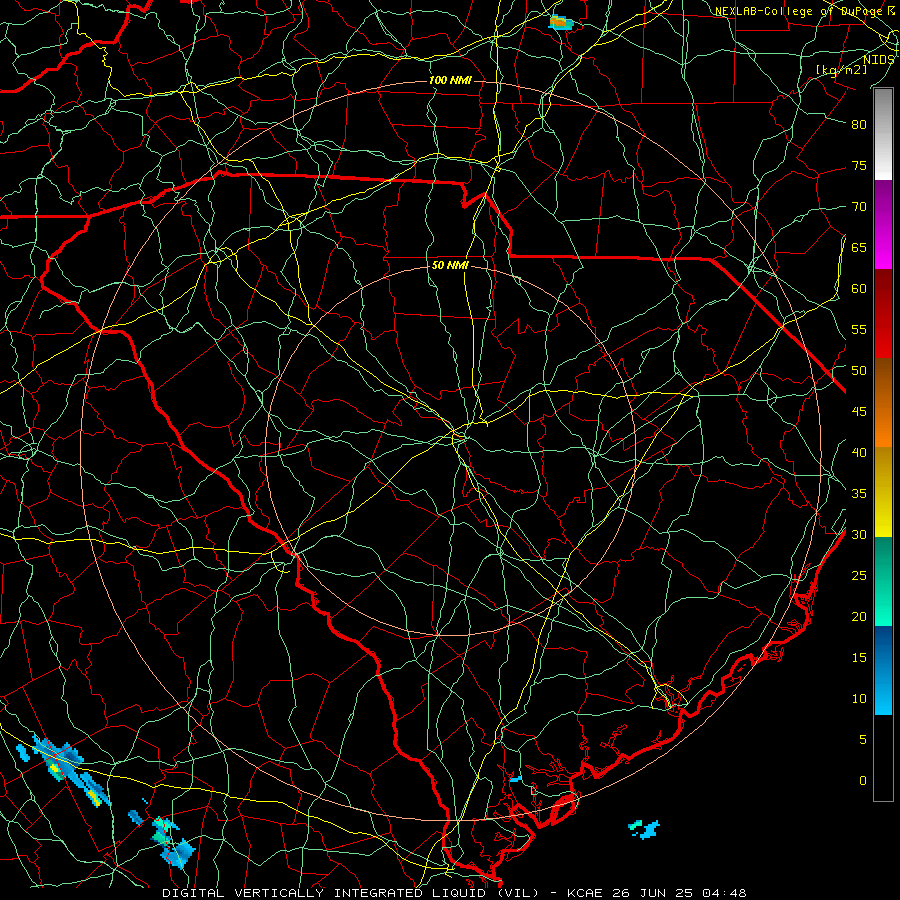Click the 30 value on the VIL scale
Image resolution: width=900 pixels, height=900 pixels.
click(859, 534)
